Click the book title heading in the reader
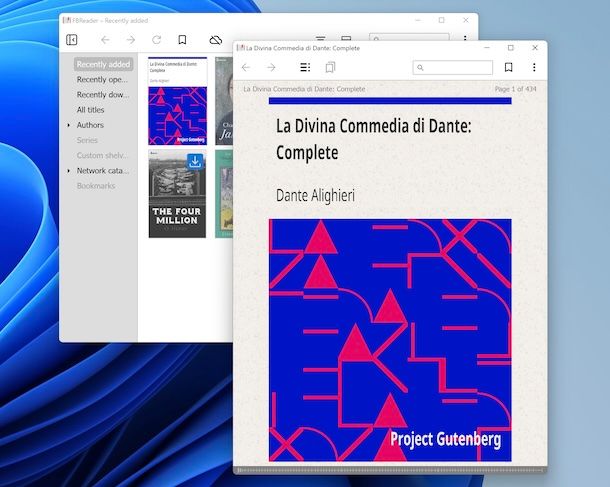Viewport: 610px width, 487px height. point(373,139)
